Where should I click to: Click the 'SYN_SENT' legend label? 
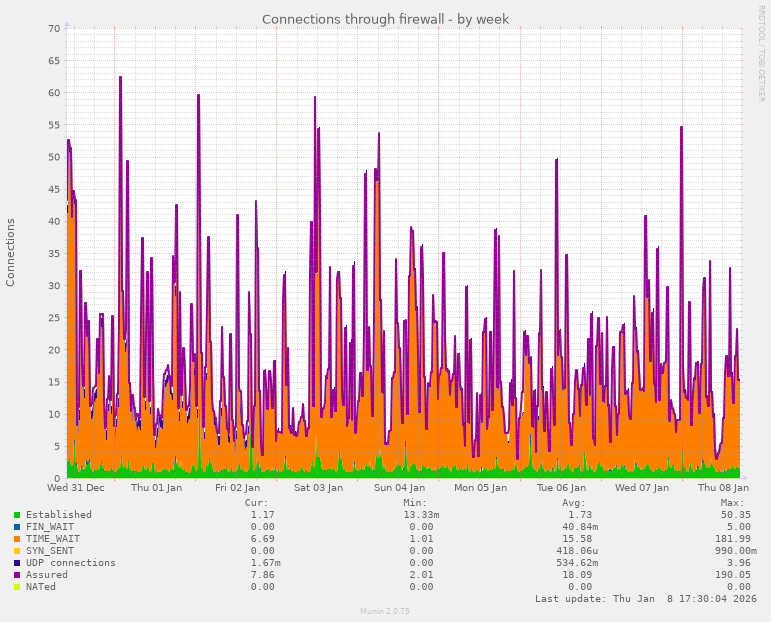pos(50,551)
